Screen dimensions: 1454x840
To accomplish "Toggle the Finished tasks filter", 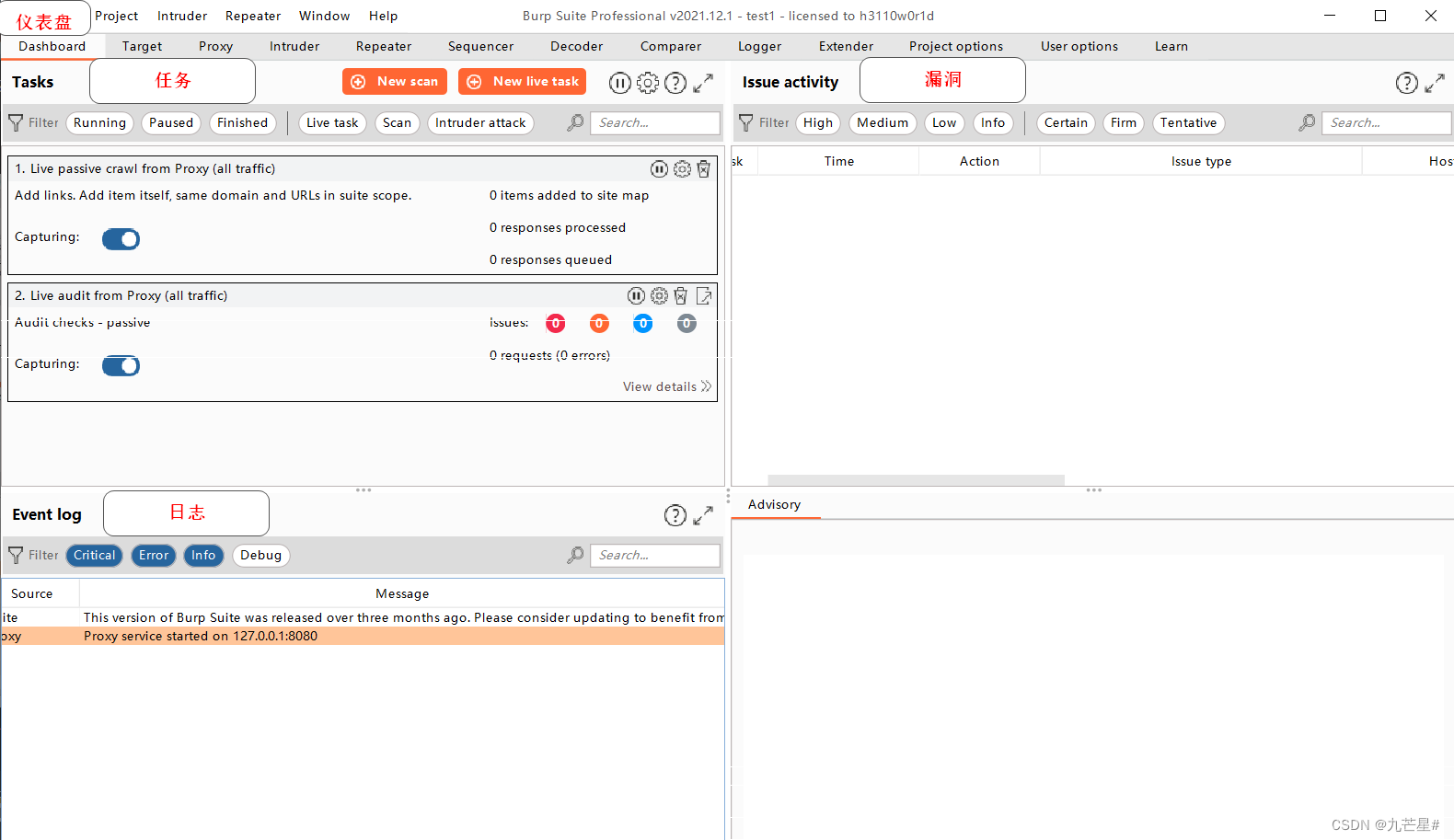I will 243,122.
